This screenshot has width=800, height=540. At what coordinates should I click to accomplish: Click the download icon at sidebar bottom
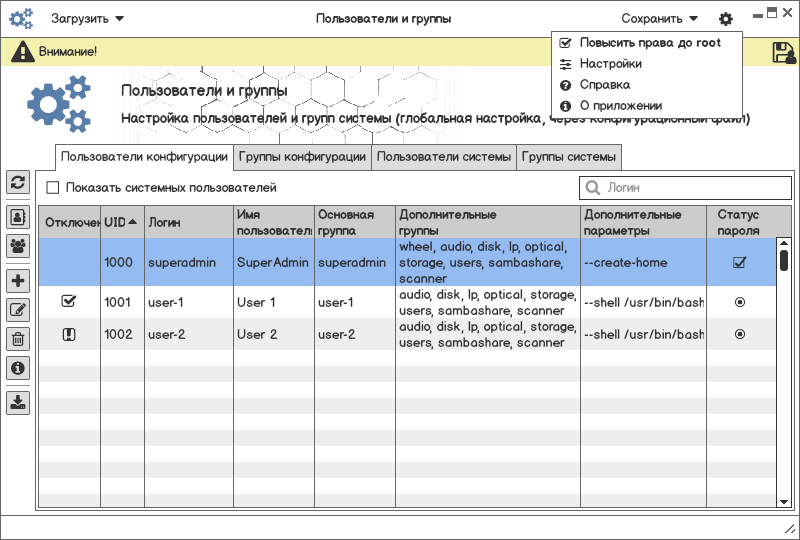[18, 402]
